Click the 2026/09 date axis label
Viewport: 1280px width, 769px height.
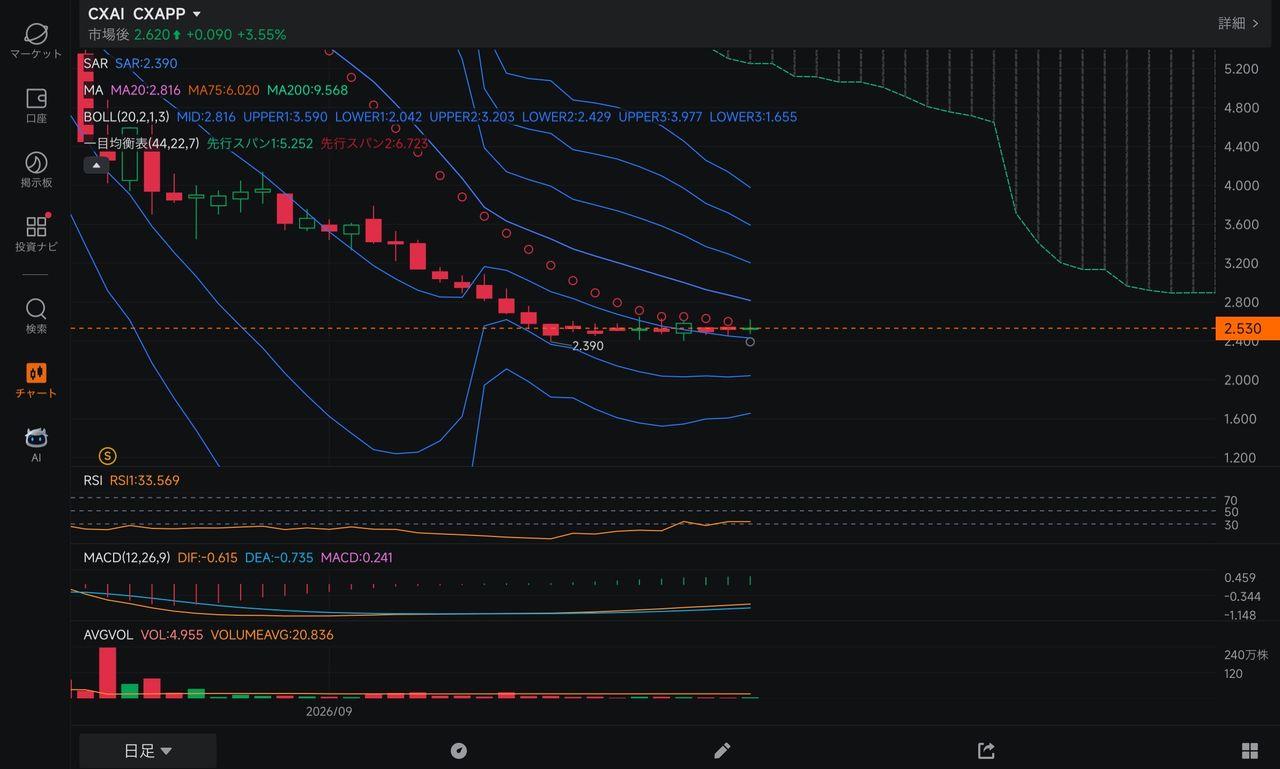tap(329, 712)
